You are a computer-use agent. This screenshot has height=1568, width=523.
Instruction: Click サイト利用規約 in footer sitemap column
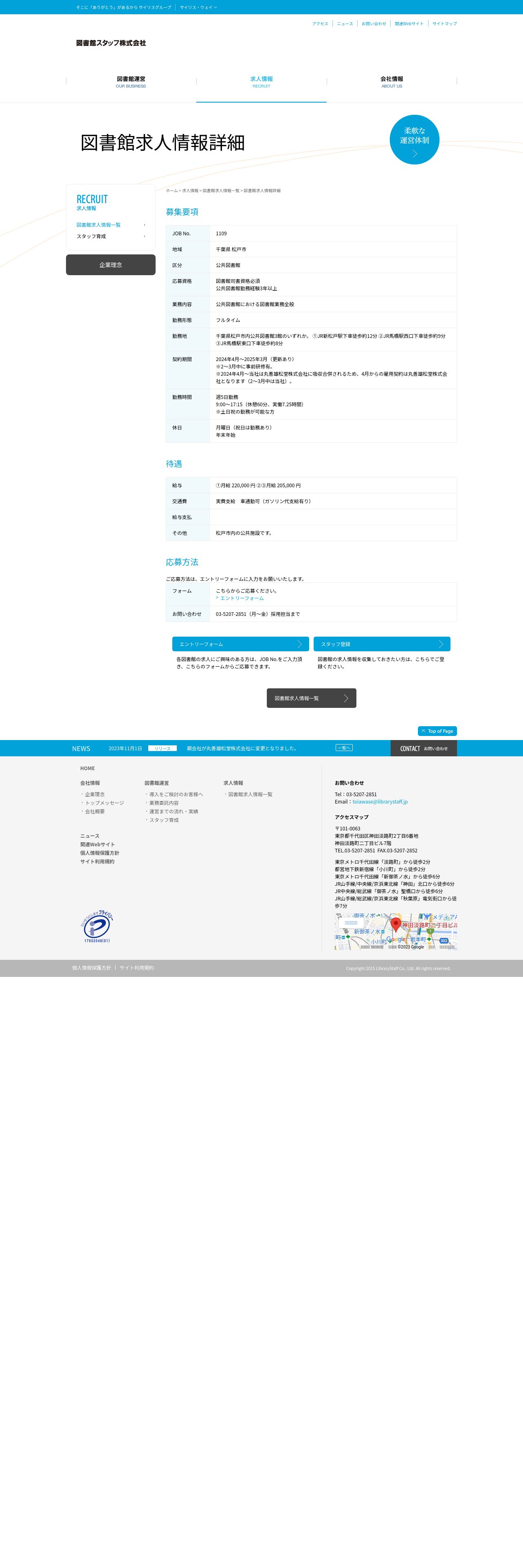click(97, 861)
